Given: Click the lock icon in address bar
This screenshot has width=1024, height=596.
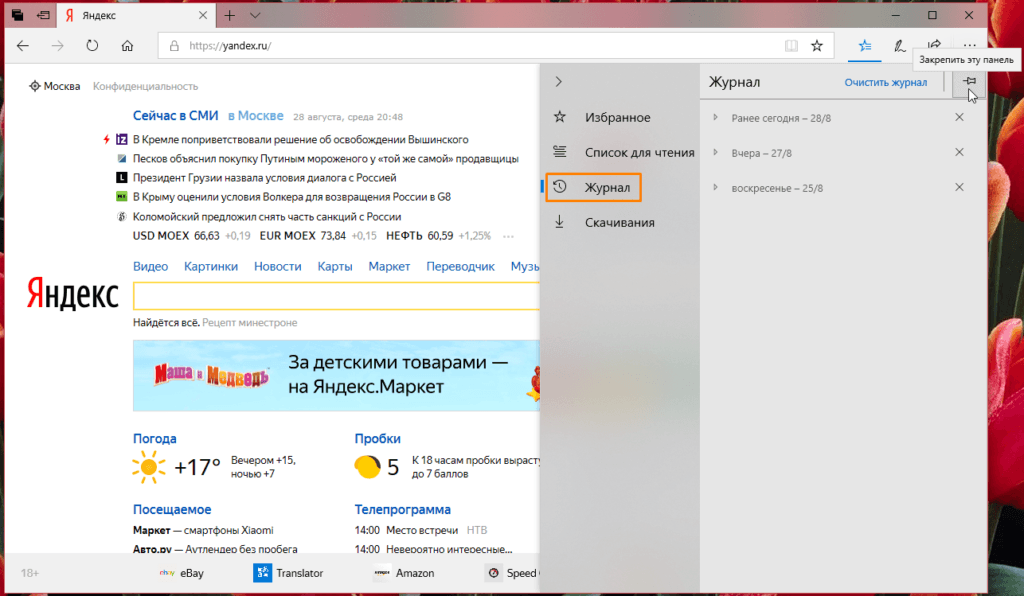Looking at the screenshot, I should (174, 46).
